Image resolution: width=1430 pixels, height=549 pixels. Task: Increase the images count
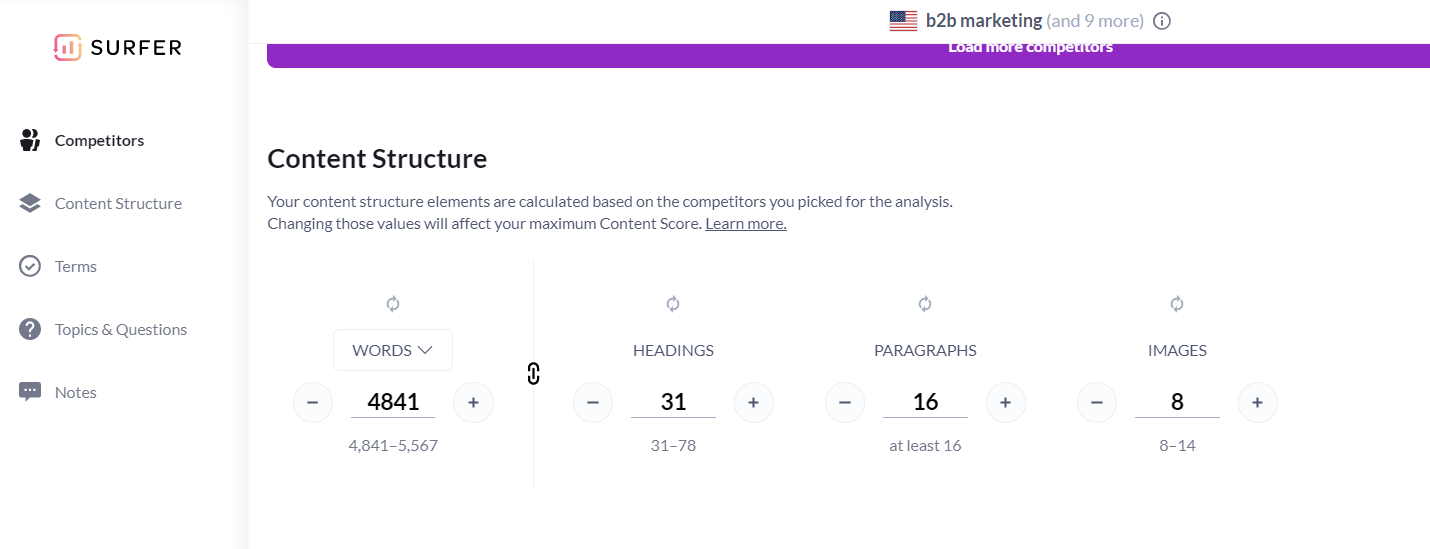click(1258, 403)
